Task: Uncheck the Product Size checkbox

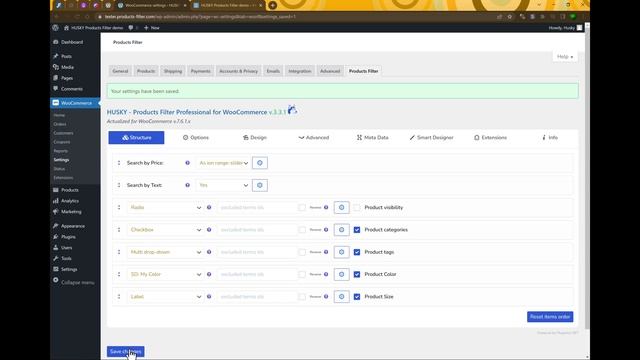Action: (357, 296)
